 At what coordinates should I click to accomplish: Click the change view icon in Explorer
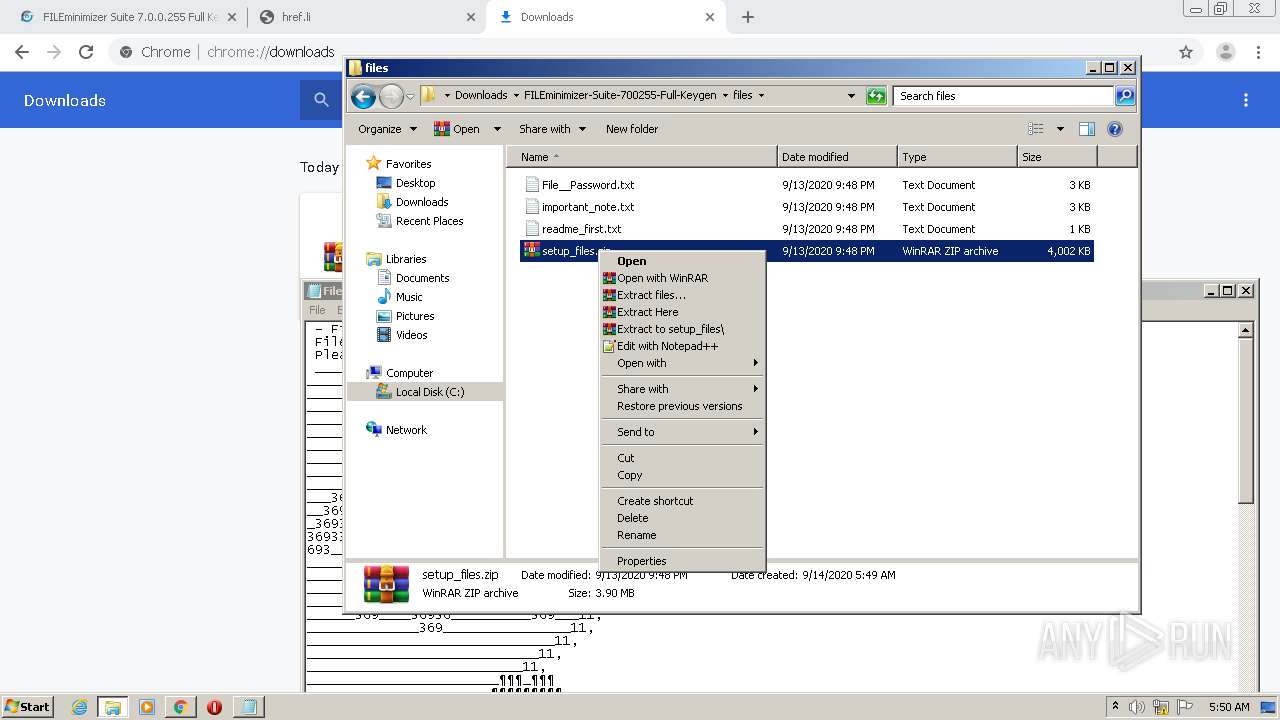point(1036,129)
